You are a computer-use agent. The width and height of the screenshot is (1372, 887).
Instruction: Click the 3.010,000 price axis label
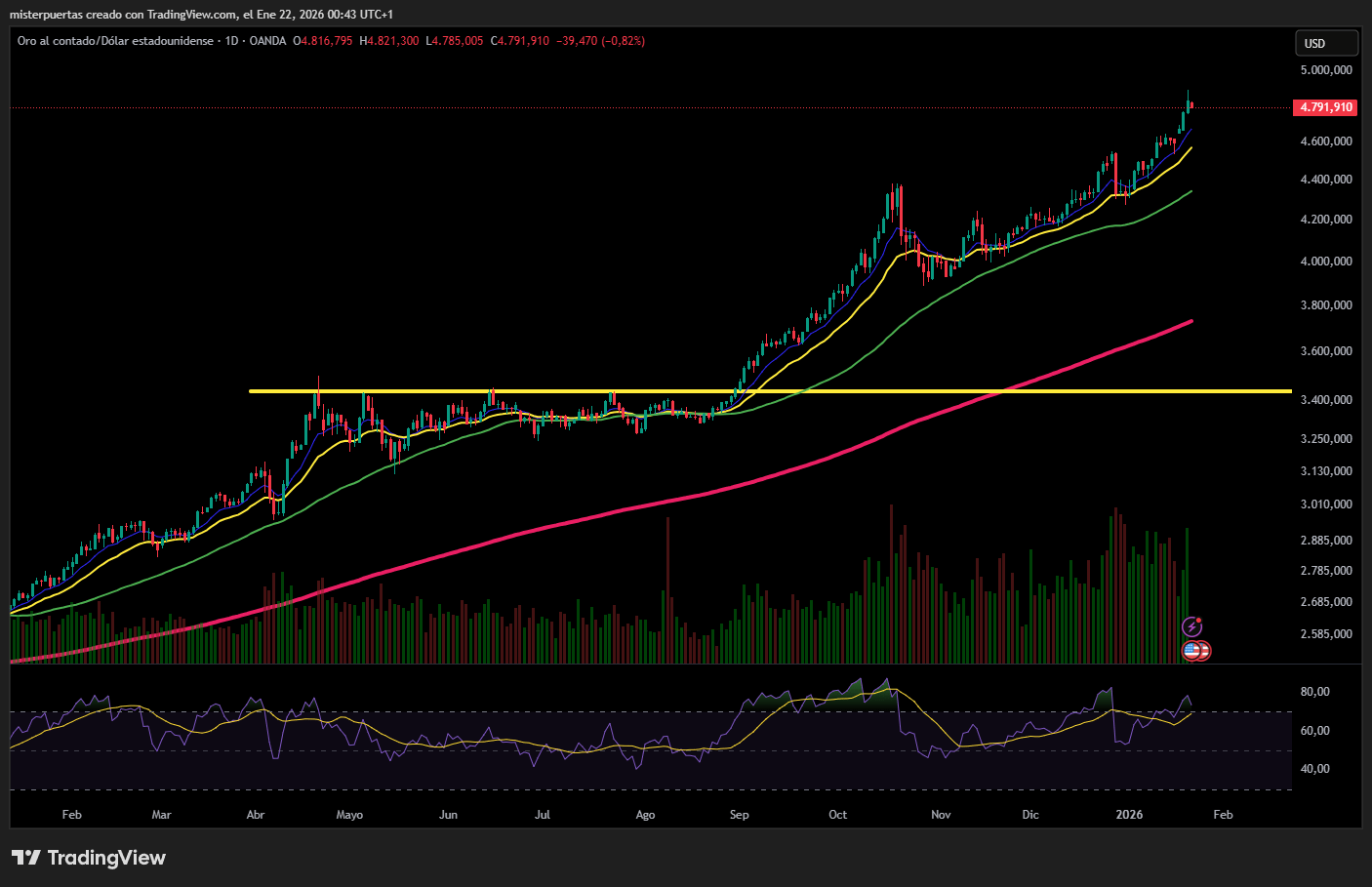1326,504
